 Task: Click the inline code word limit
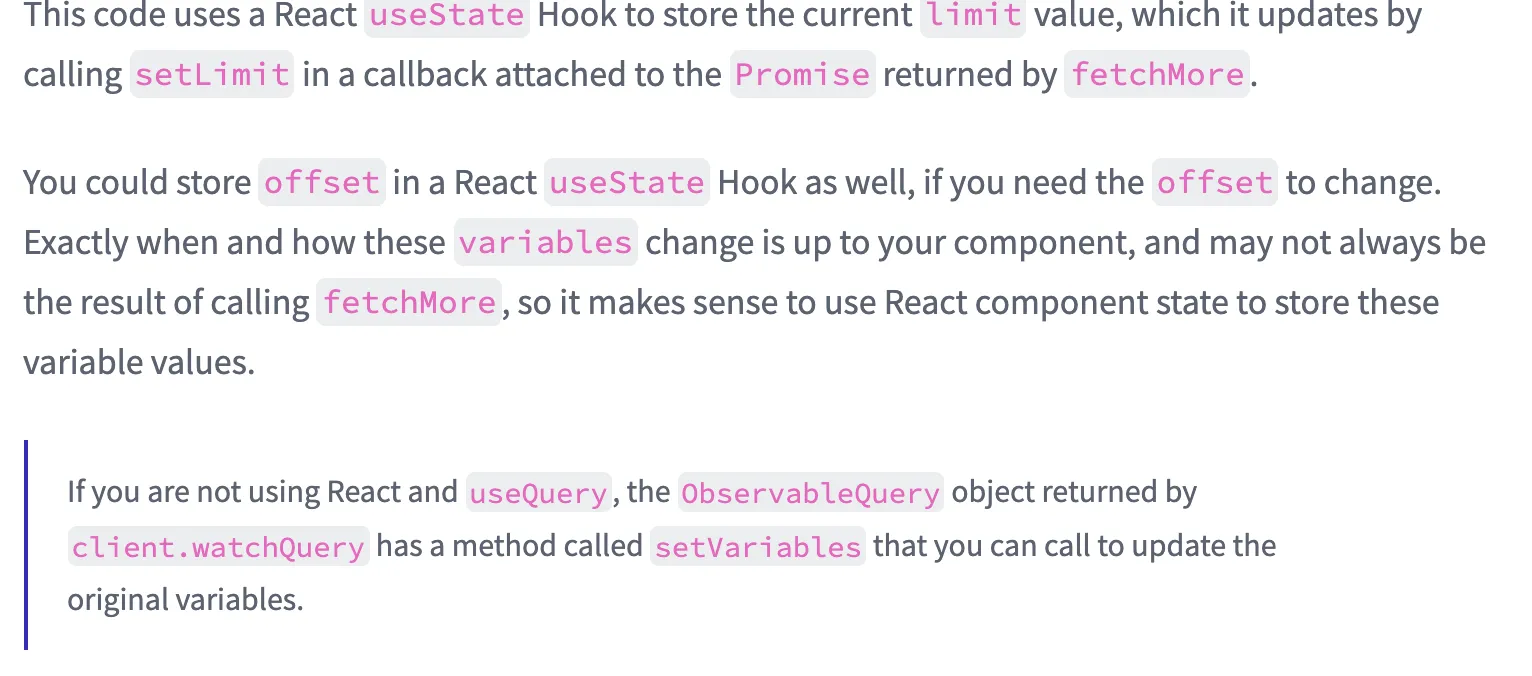[972, 15]
